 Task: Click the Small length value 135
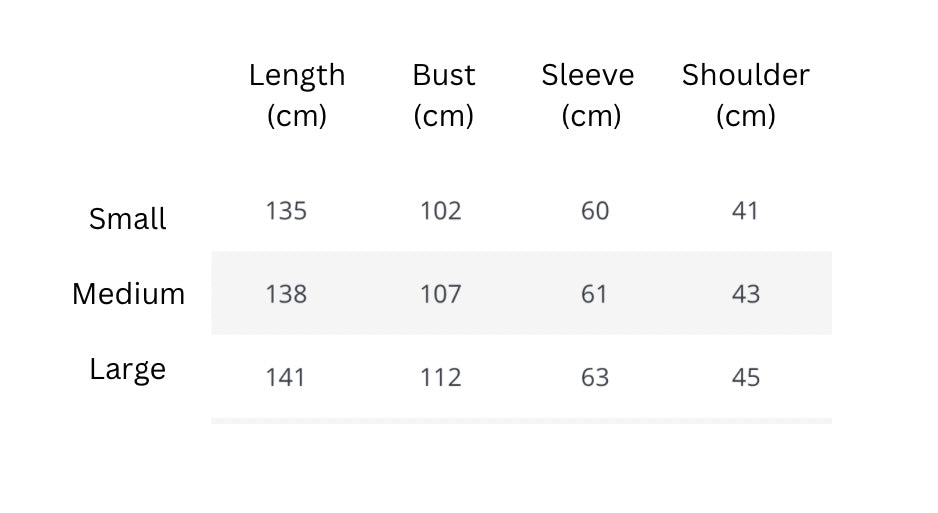coord(286,211)
